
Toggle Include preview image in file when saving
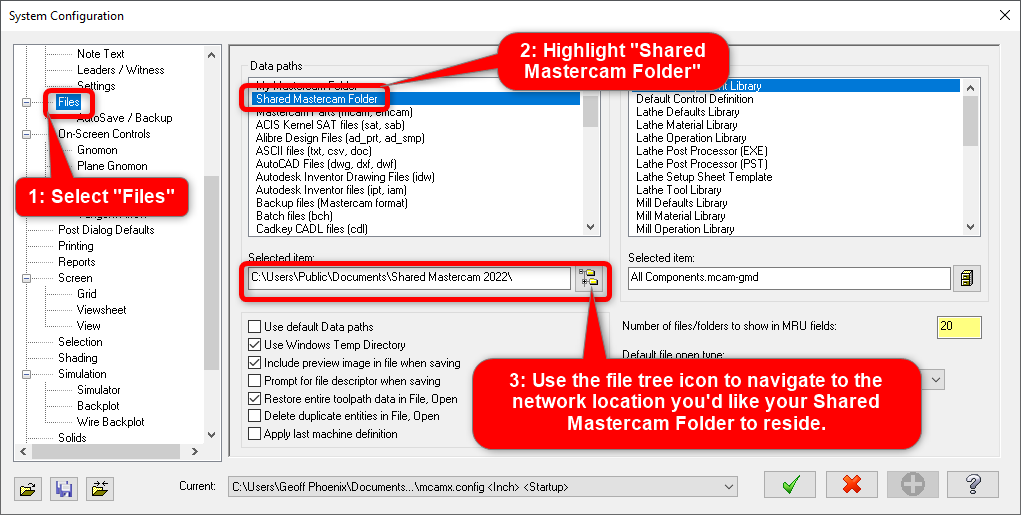(255, 363)
